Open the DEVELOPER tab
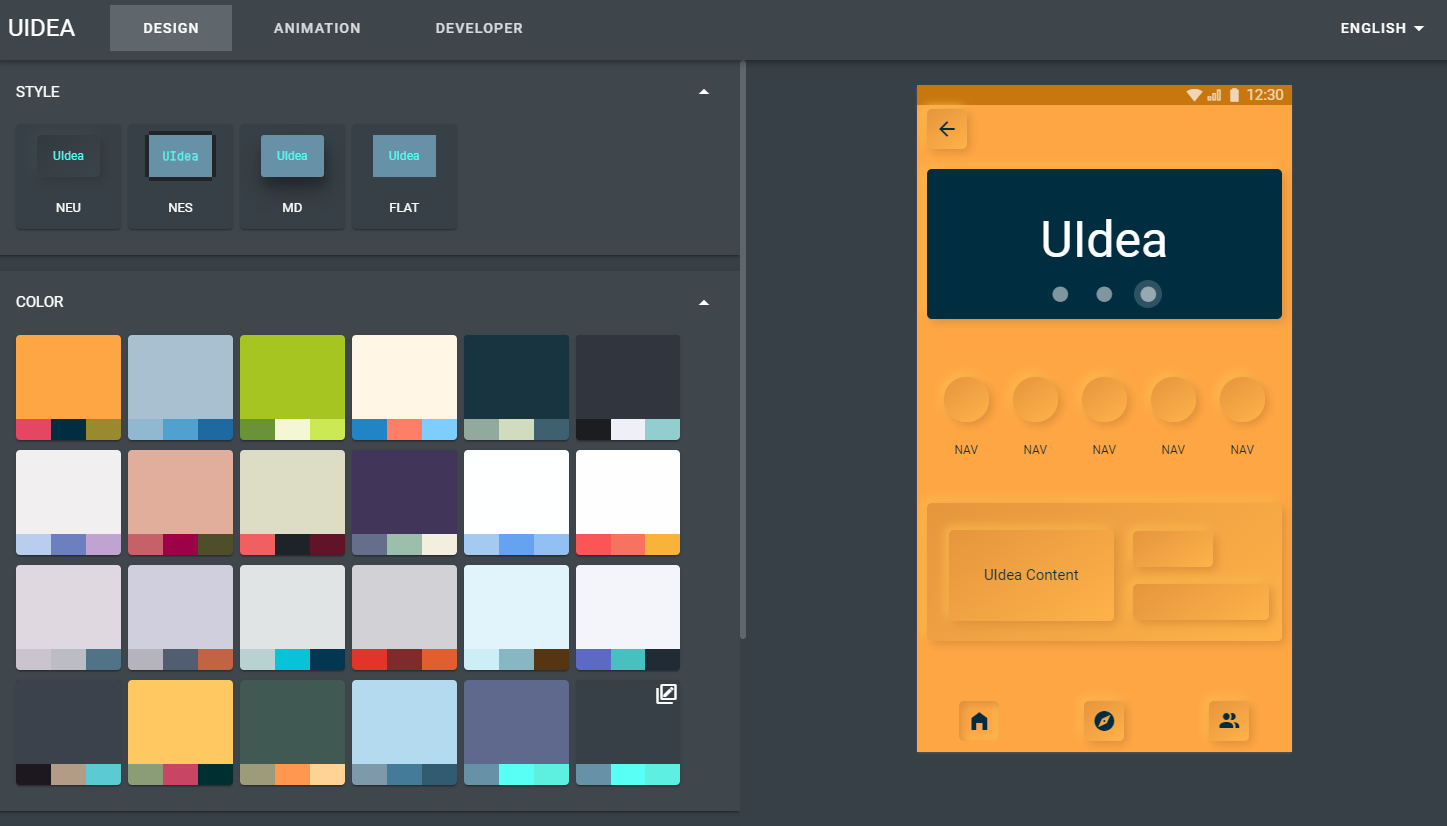The image size is (1447, 826). click(479, 27)
